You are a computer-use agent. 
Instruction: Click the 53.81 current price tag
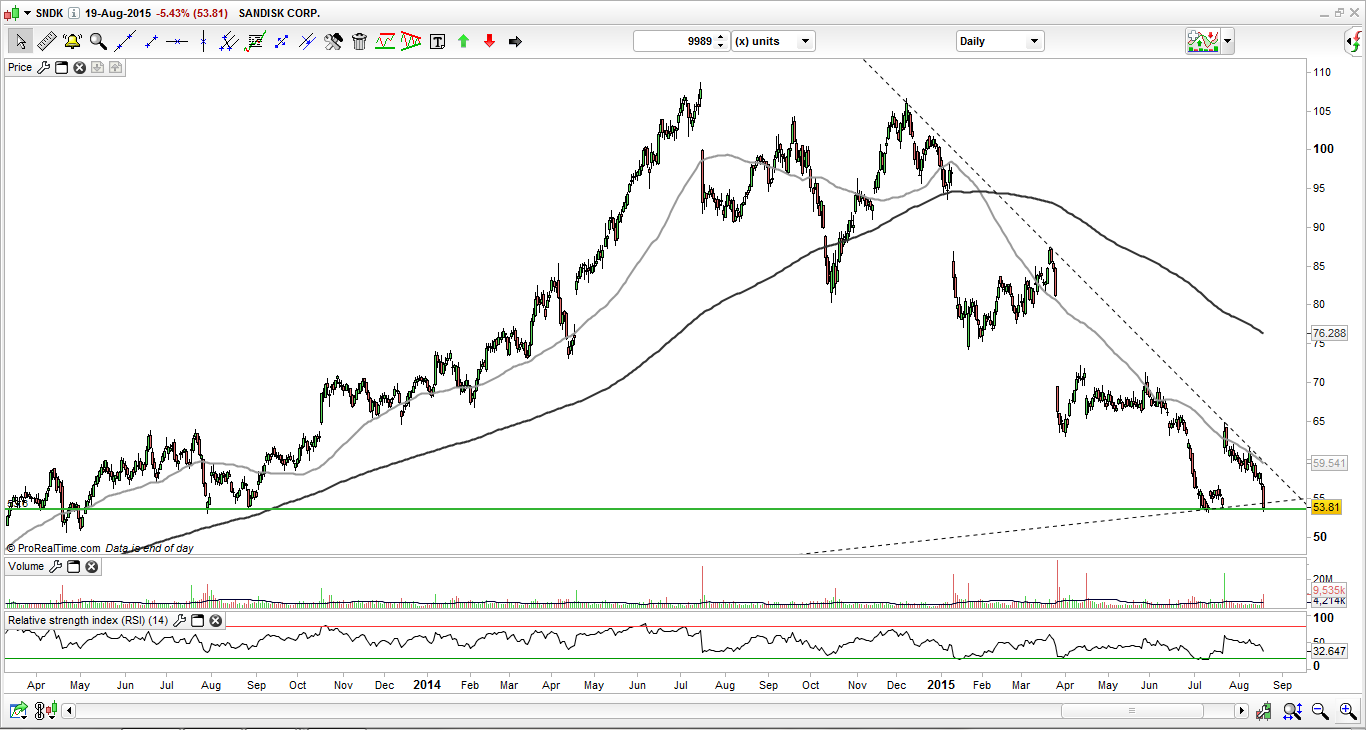coord(1325,507)
